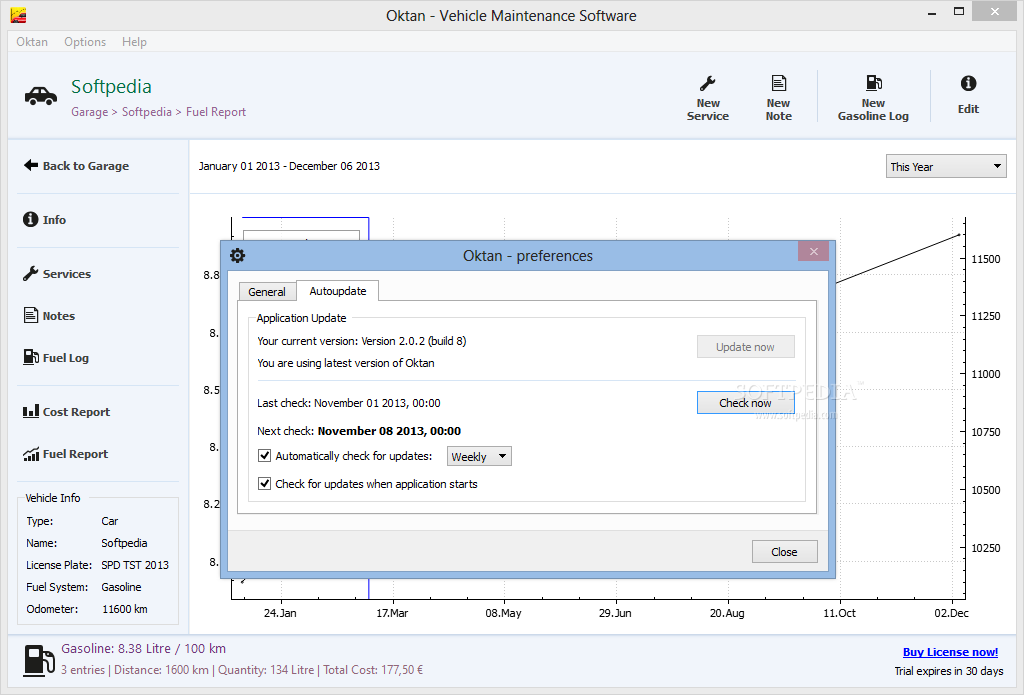The image size is (1024, 695).
Task: Open Info in the sidebar
Action: click(45, 219)
